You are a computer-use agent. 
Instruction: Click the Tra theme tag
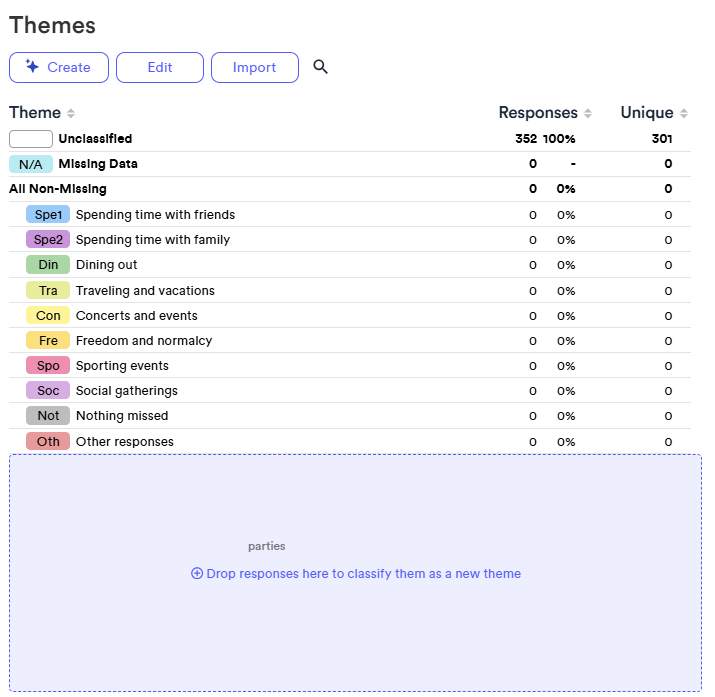point(48,290)
